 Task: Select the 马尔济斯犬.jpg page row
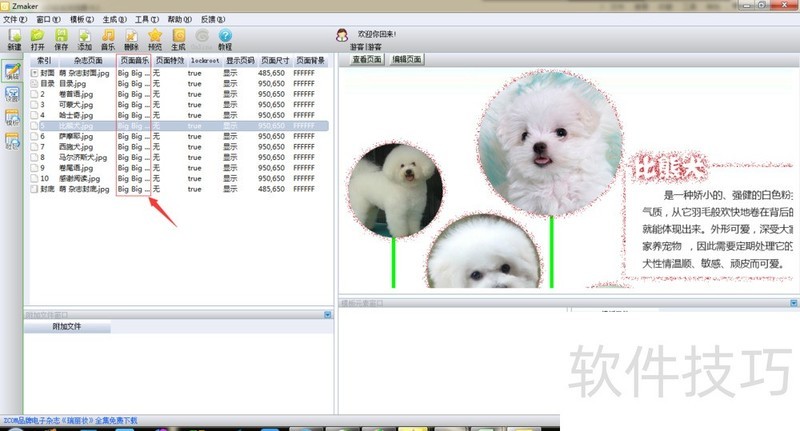click(179, 157)
